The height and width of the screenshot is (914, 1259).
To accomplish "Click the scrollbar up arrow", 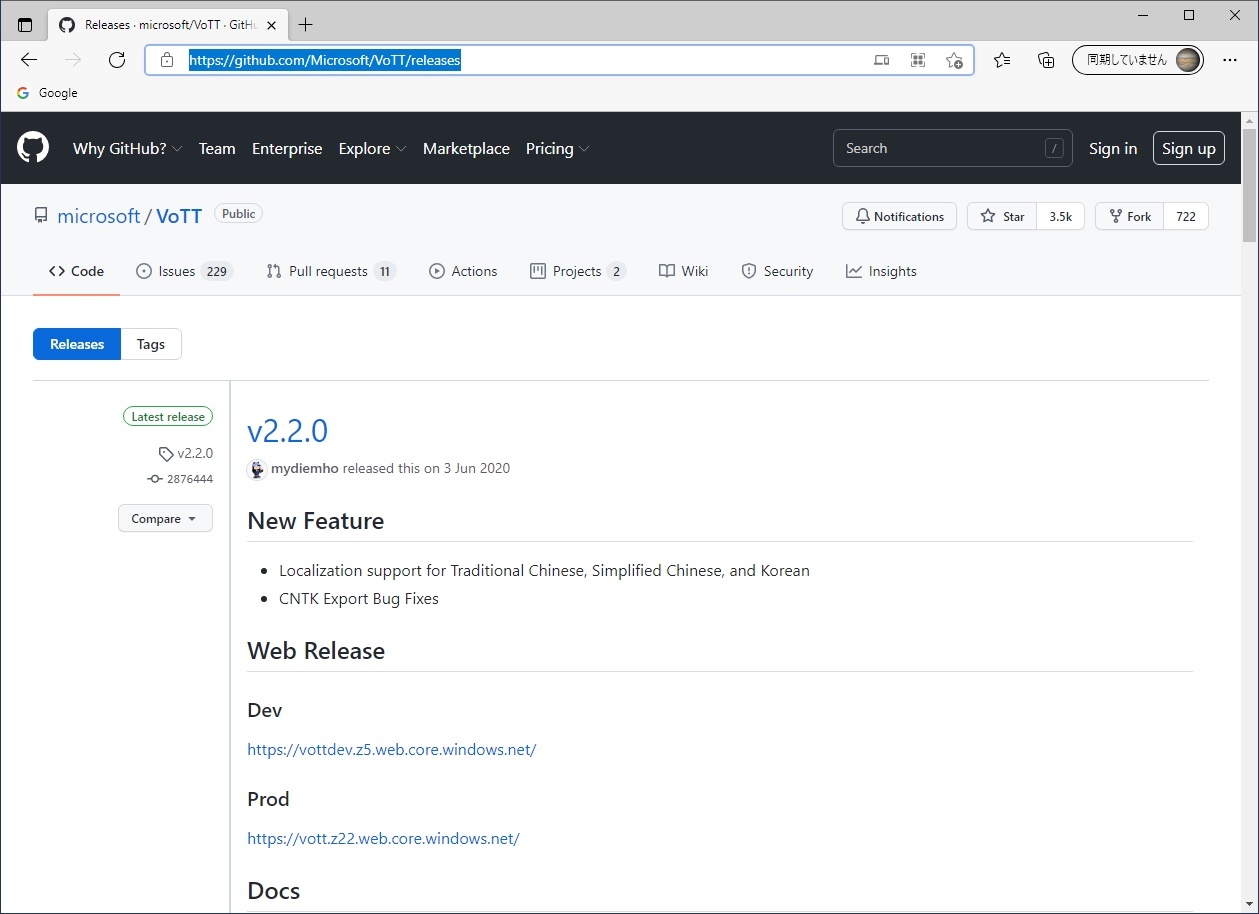I will (1249, 119).
